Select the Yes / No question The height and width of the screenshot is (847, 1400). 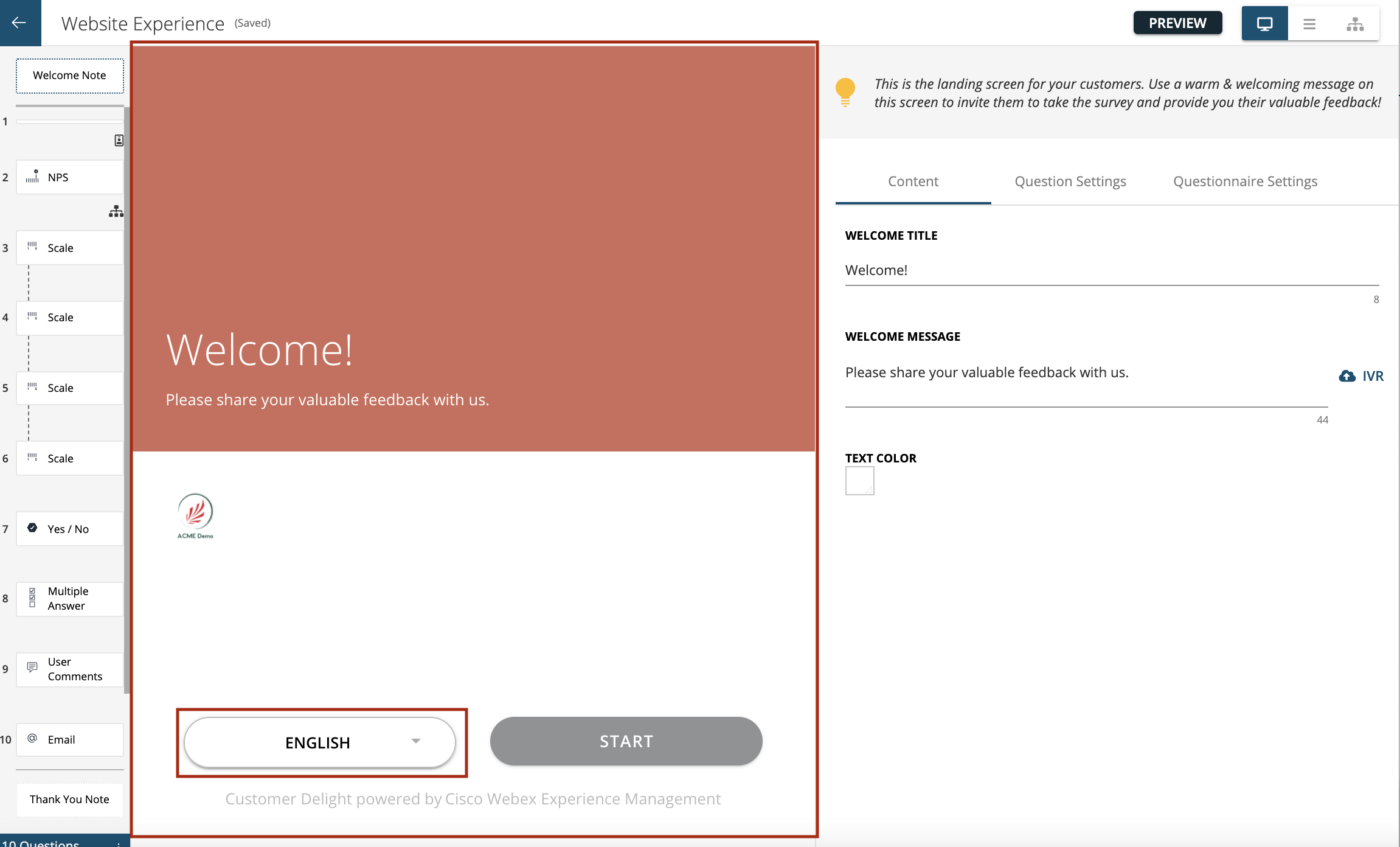coord(70,529)
